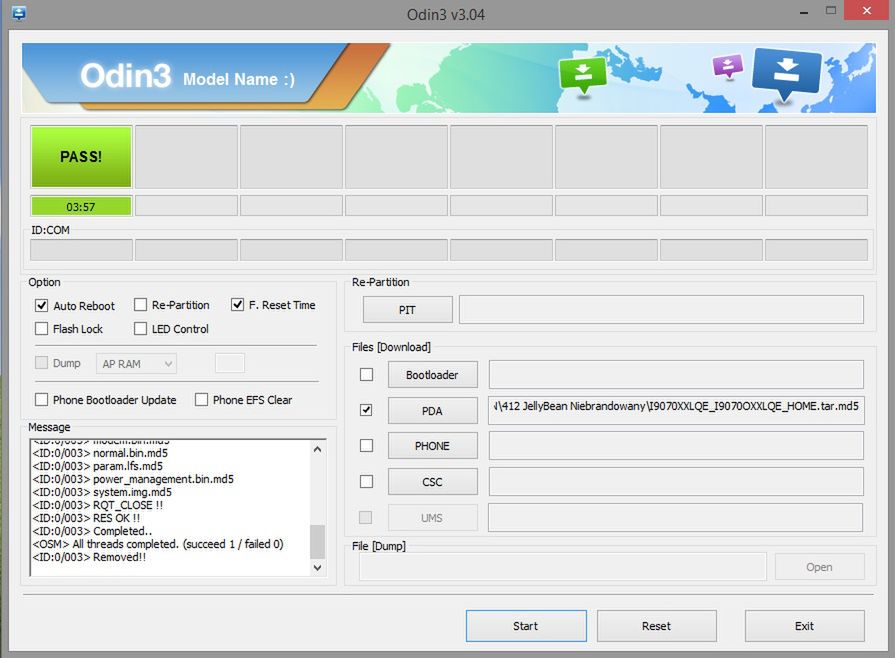This screenshot has height=658, width=895.
Task: Uncheck the box beside the PDA button
Action: click(366, 410)
